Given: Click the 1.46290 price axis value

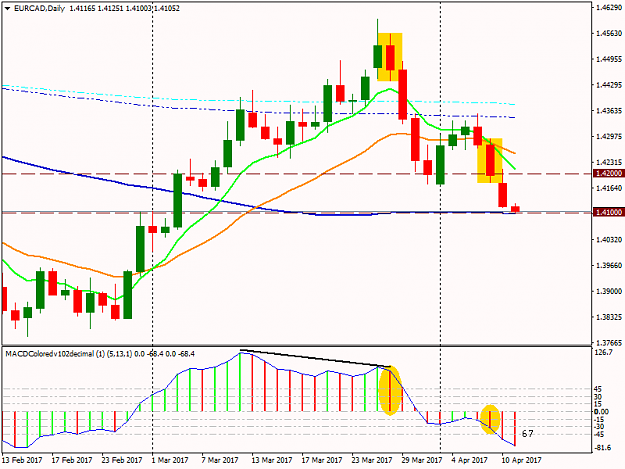Looking at the screenshot, I should [609, 7].
